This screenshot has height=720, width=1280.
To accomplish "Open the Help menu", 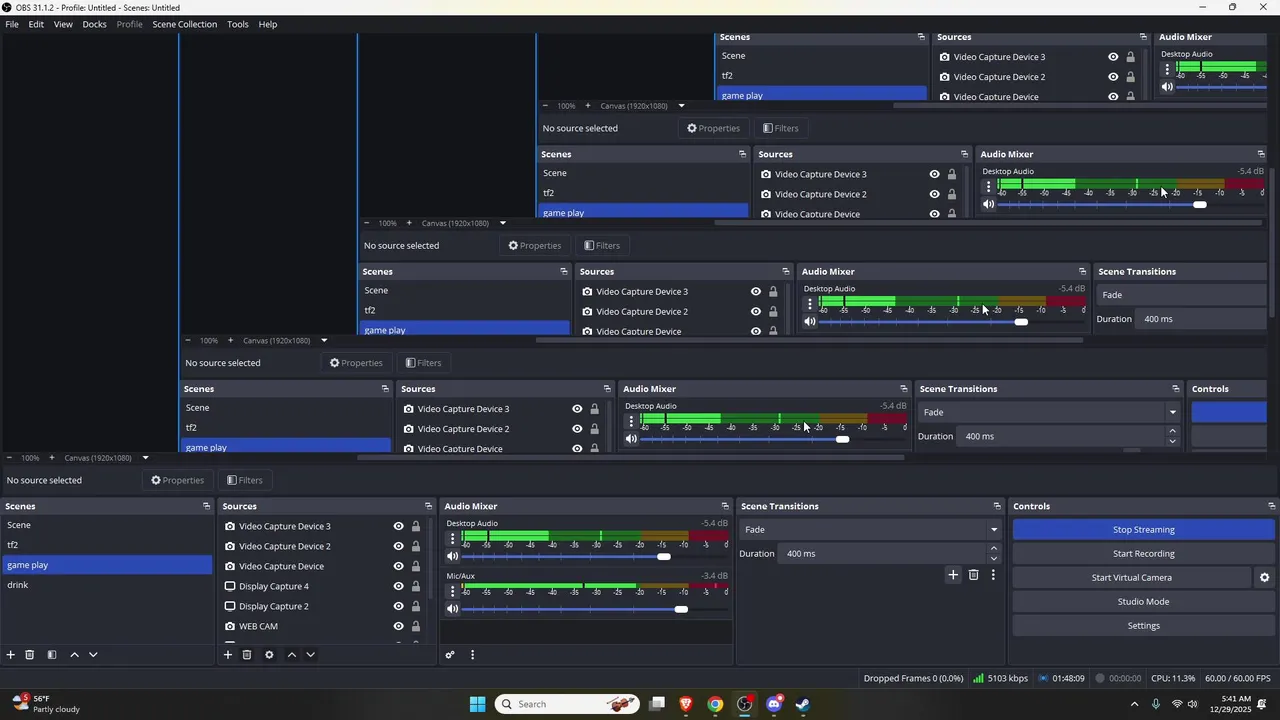I will (x=268, y=24).
